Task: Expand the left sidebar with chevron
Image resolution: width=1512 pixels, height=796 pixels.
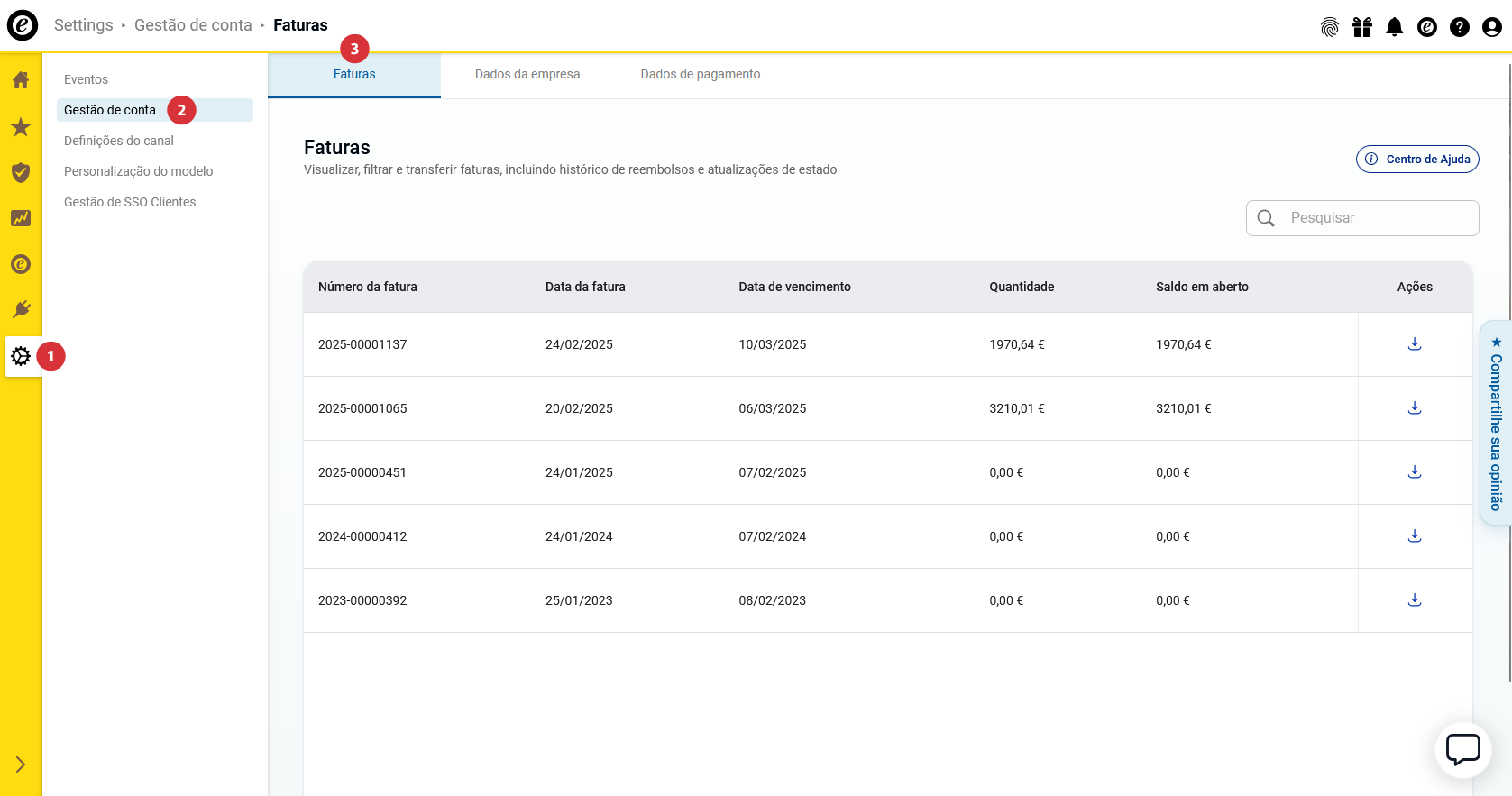Action: pyautogui.click(x=21, y=764)
